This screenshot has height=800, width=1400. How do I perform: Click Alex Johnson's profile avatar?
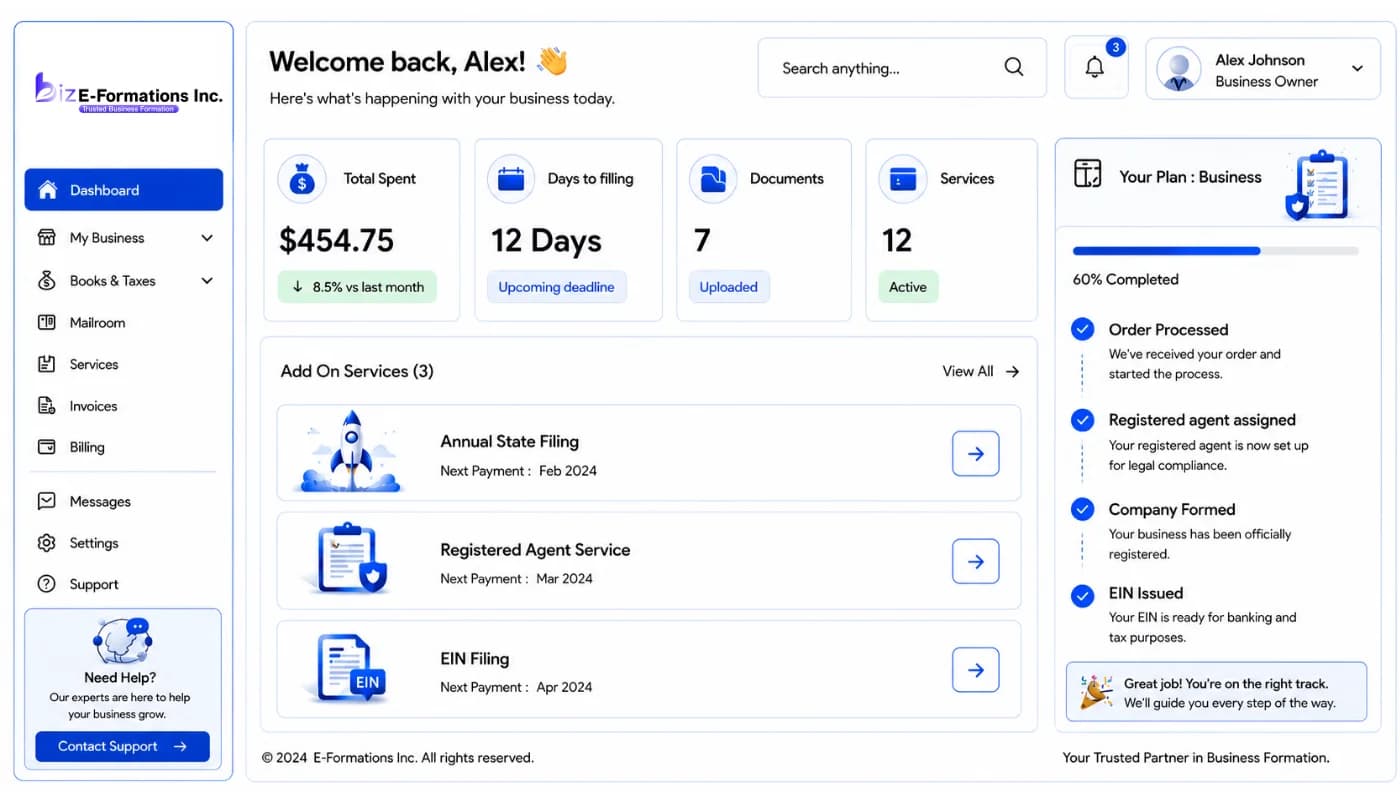click(x=1179, y=70)
